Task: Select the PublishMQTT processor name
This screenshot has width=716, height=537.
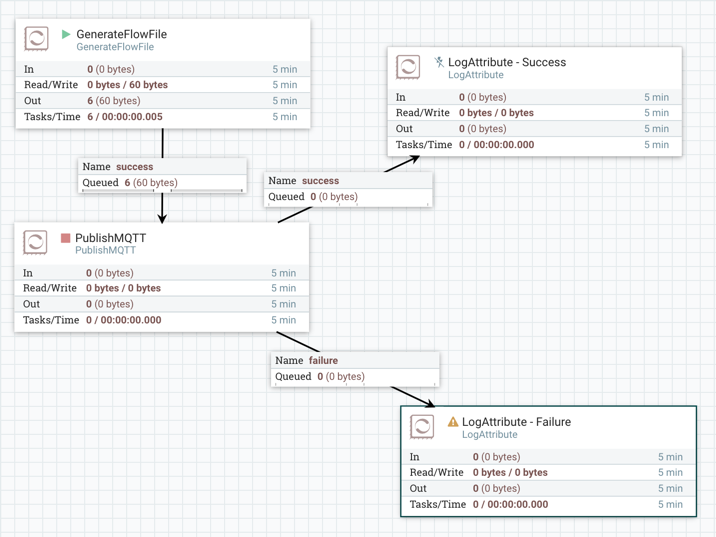Action: [111, 238]
